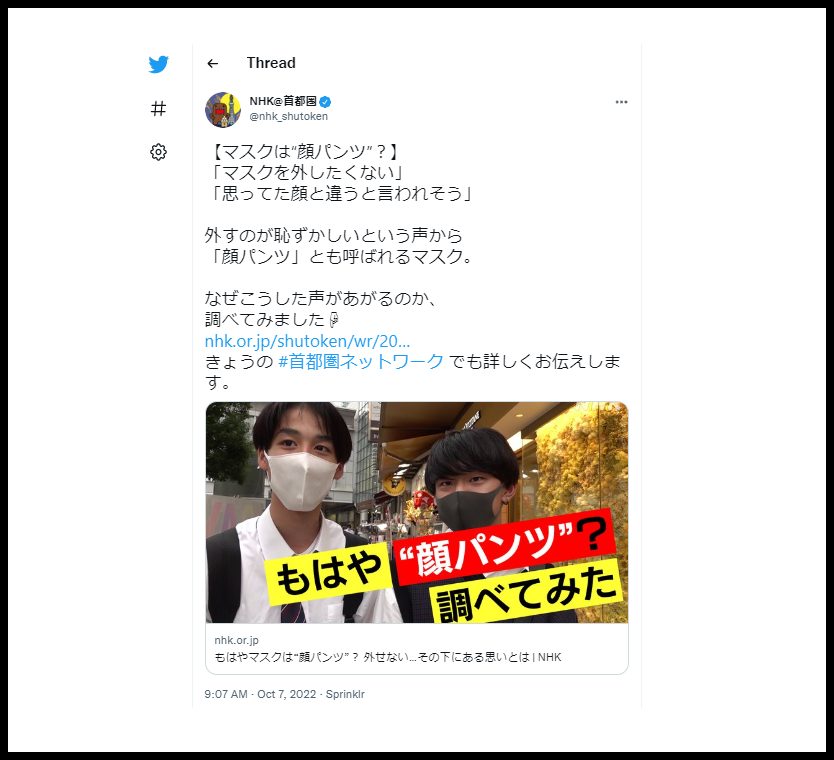Click the Thread heading
Viewport: 834px width, 760px height.
[271, 63]
